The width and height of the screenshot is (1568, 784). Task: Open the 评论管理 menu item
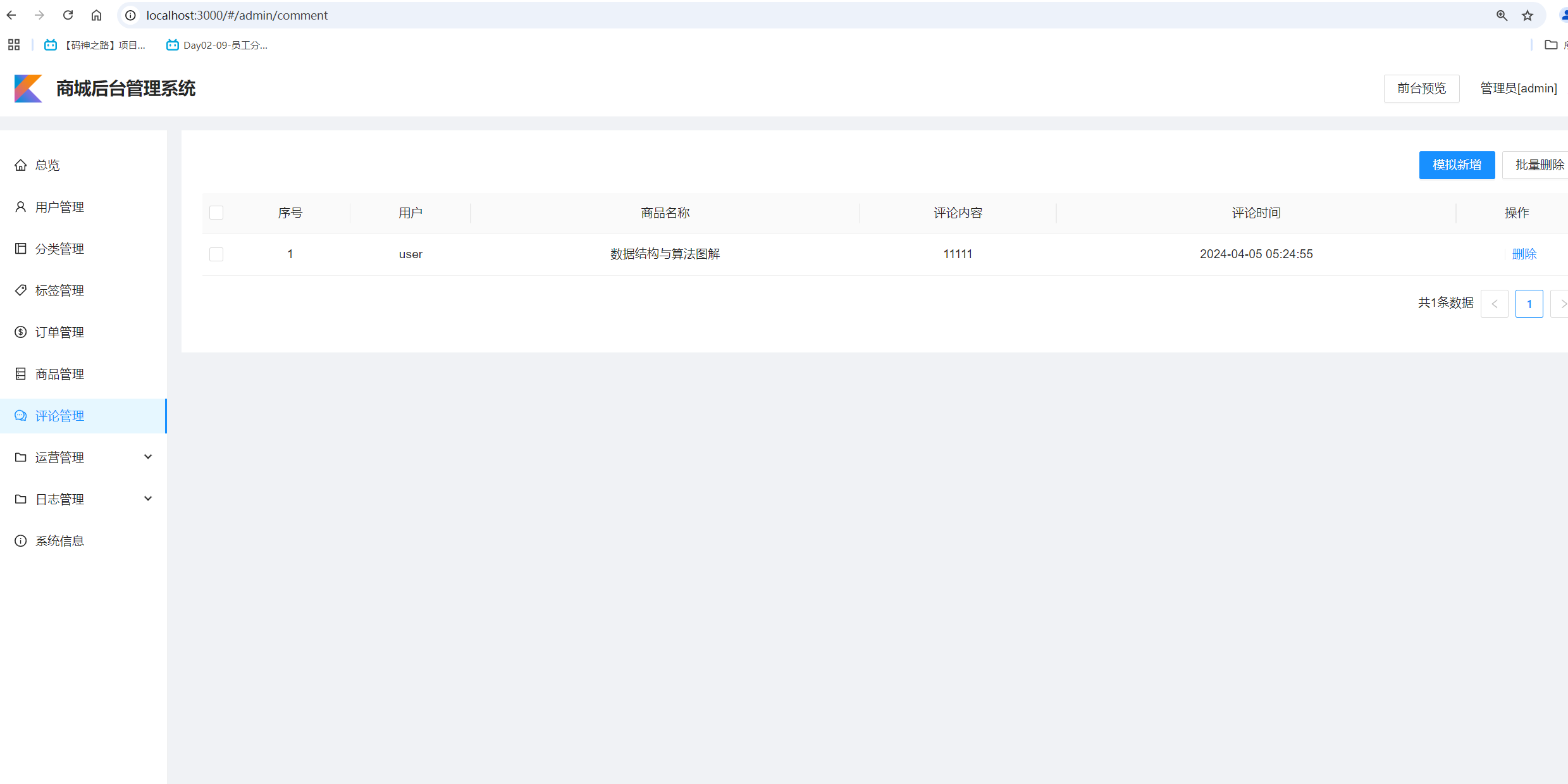59,416
